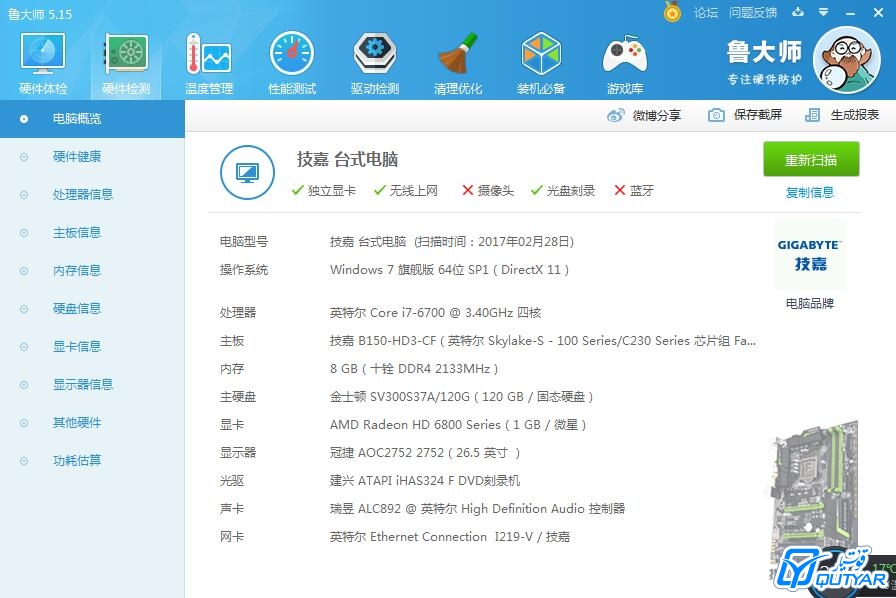This screenshot has height=598, width=896.
Task: Click the Ethernet Connection I219-V value
Action: tap(450, 537)
